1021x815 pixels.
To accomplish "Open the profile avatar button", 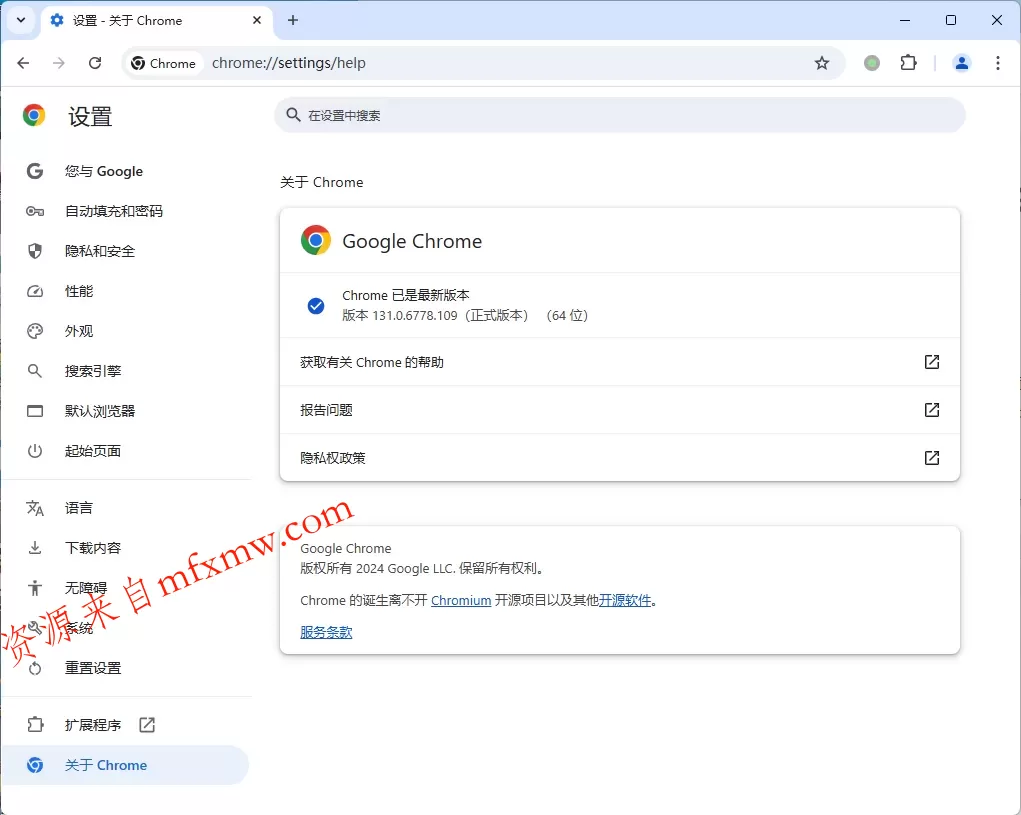I will (962, 63).
